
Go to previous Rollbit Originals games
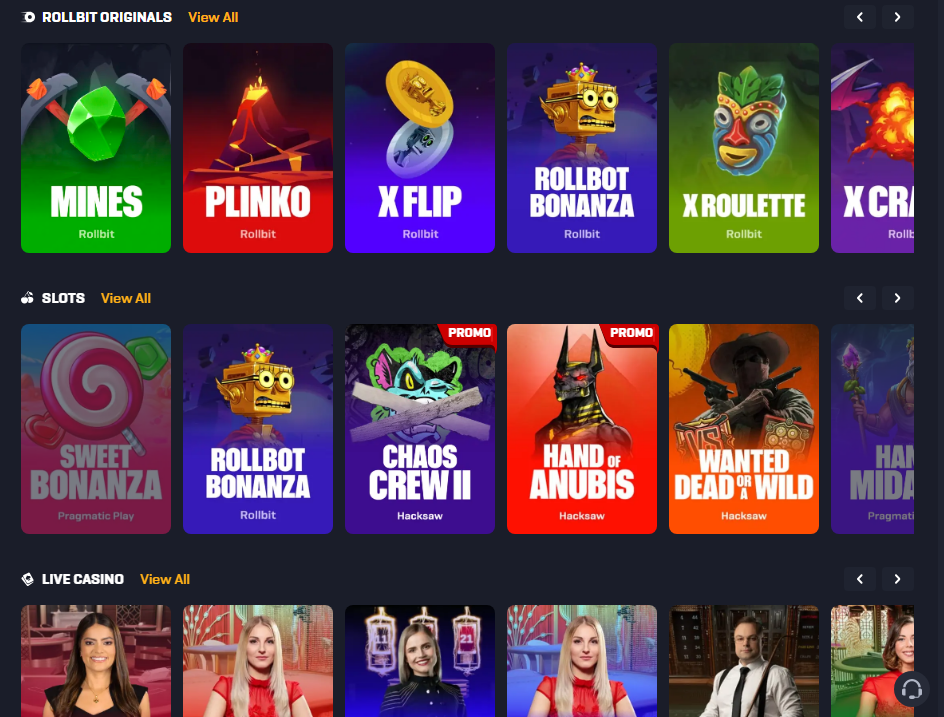pos(860,17)
